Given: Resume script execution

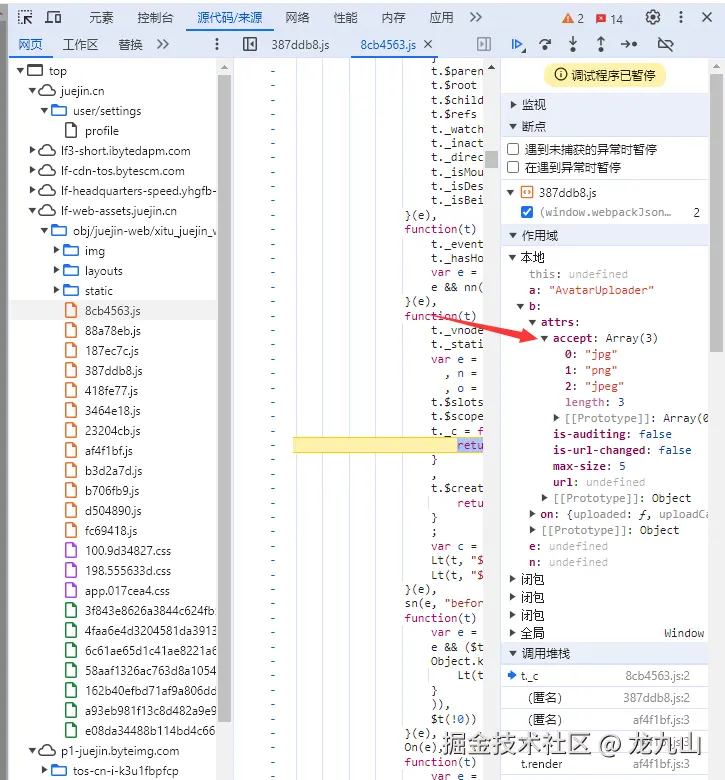Looking at the screenshot, I should (518, 44).
